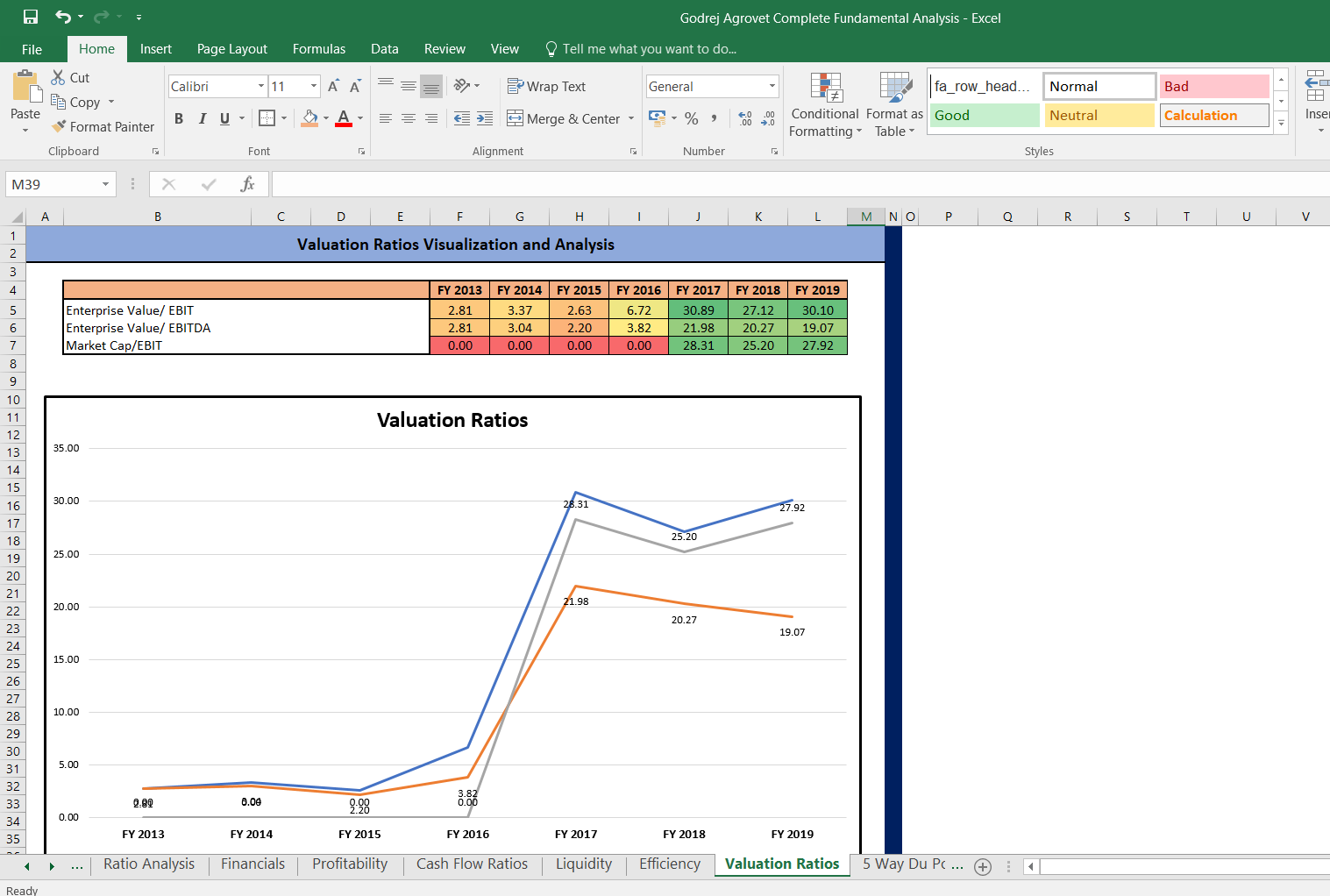Click Decrease Decimal icon

click(x=768, y=118)
